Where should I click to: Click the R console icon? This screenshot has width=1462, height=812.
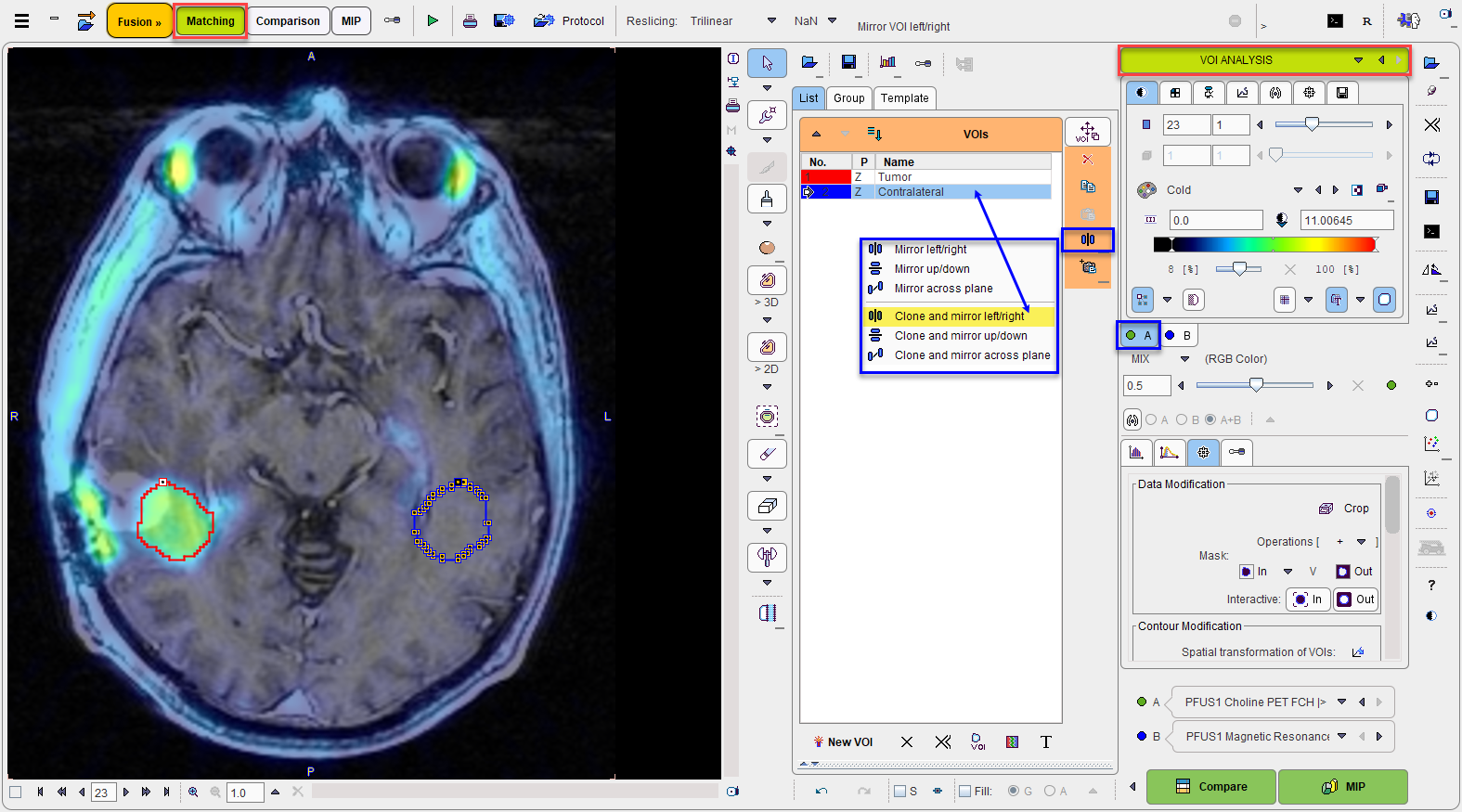1367,20
